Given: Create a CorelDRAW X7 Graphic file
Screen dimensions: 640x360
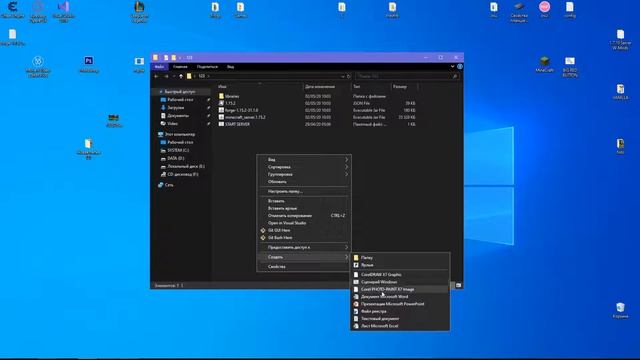Looking at the screenshot, I should click(x=400, y=275).
